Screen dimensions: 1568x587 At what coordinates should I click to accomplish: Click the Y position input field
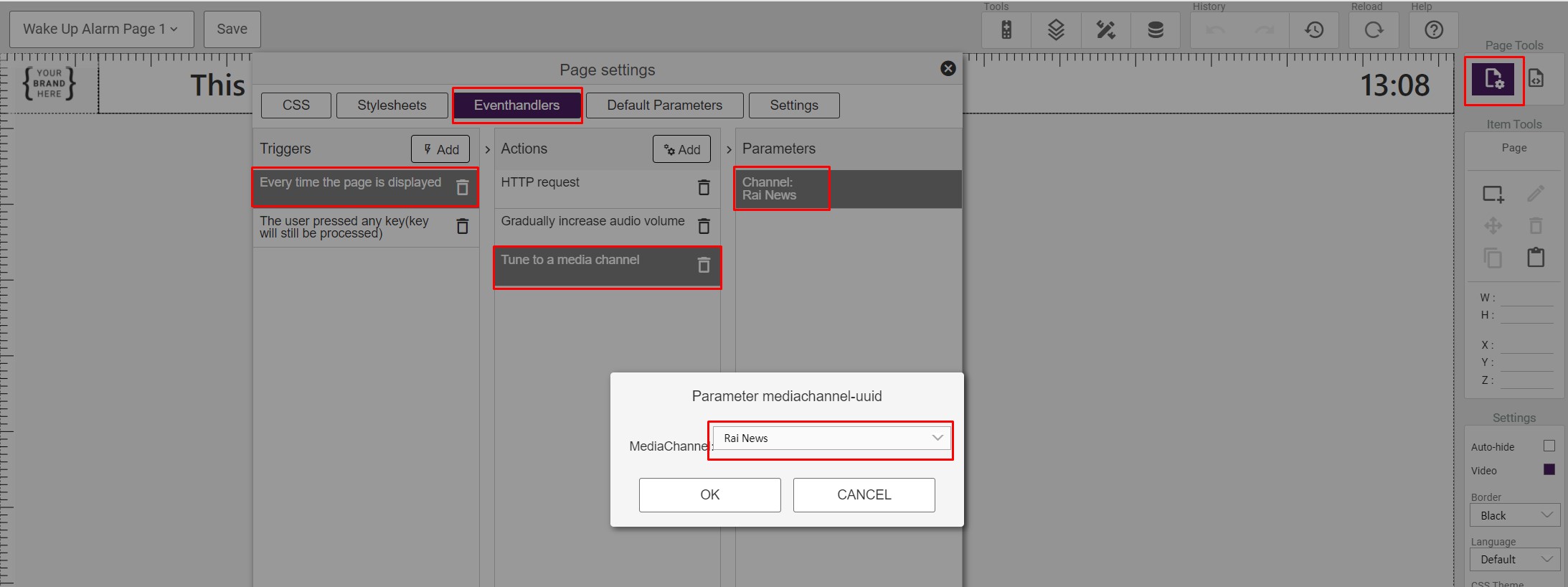(1527, 362)
